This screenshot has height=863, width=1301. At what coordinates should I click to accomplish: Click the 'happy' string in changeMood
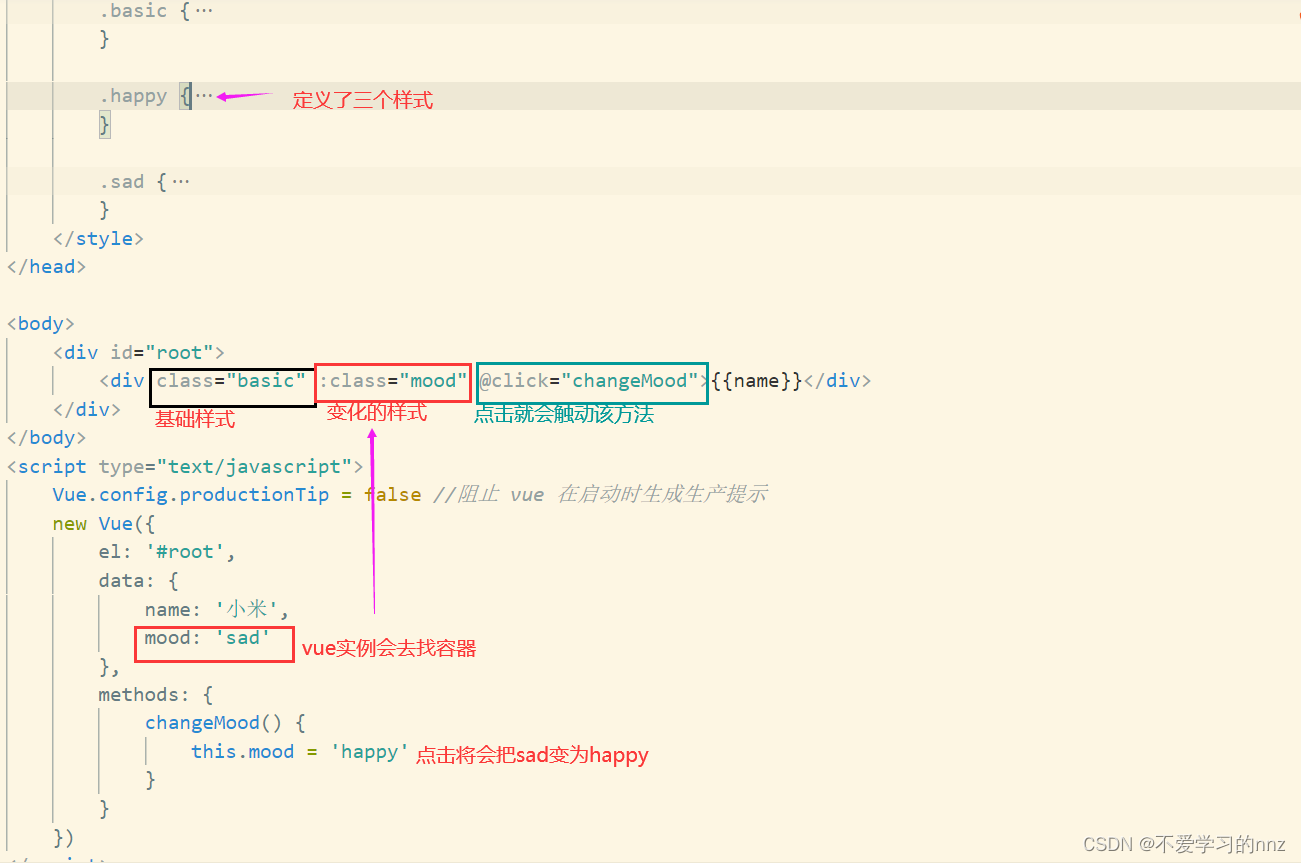[370, 751]
